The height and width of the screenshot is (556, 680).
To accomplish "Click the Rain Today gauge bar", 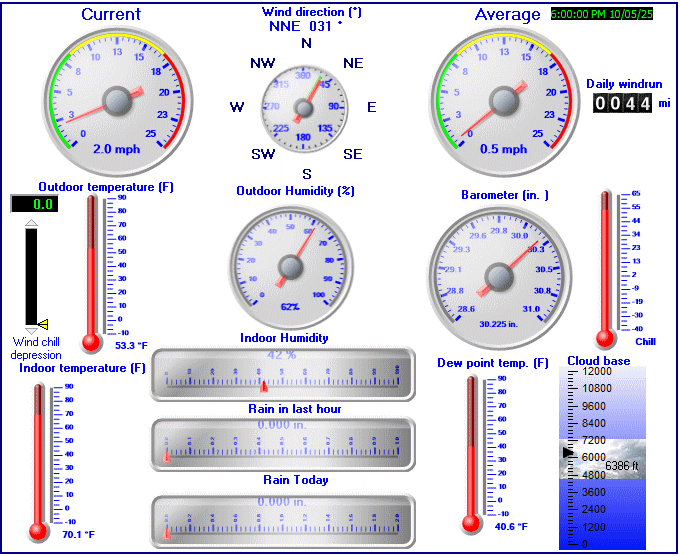I will pyautogui.click(x=282, y=520).
